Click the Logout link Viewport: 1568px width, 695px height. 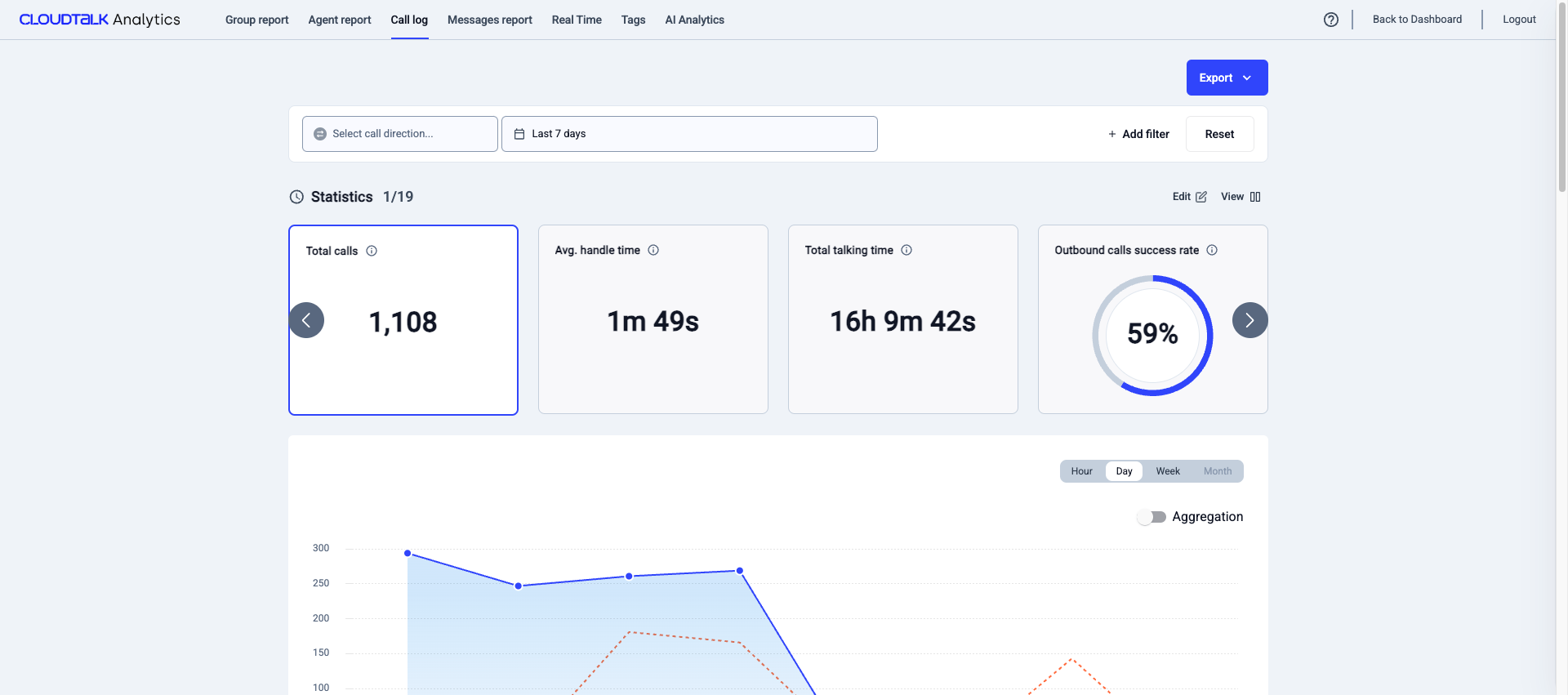click(x=1519, y=20)
